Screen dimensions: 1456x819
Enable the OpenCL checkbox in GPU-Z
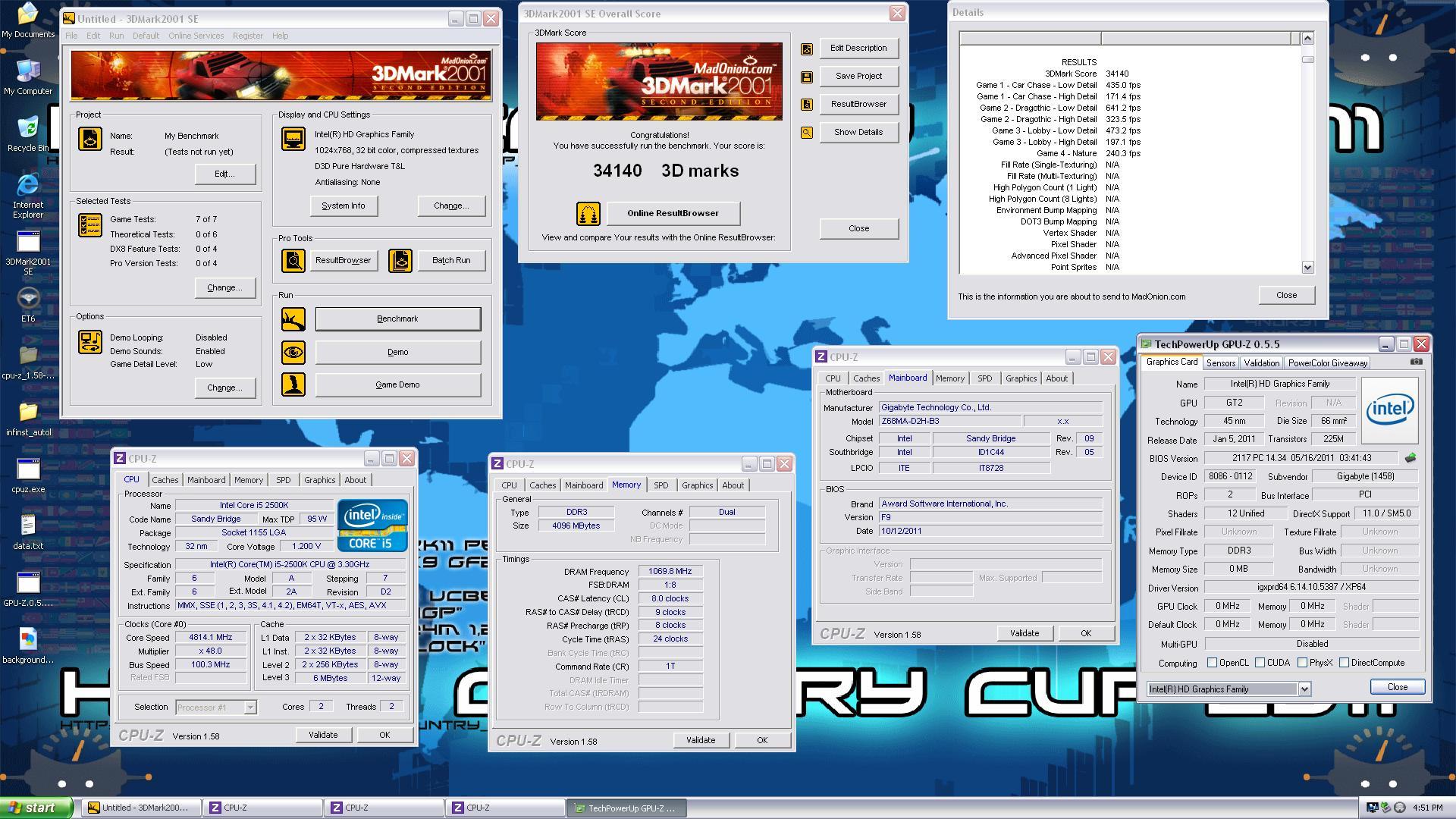pos(1212,663)
